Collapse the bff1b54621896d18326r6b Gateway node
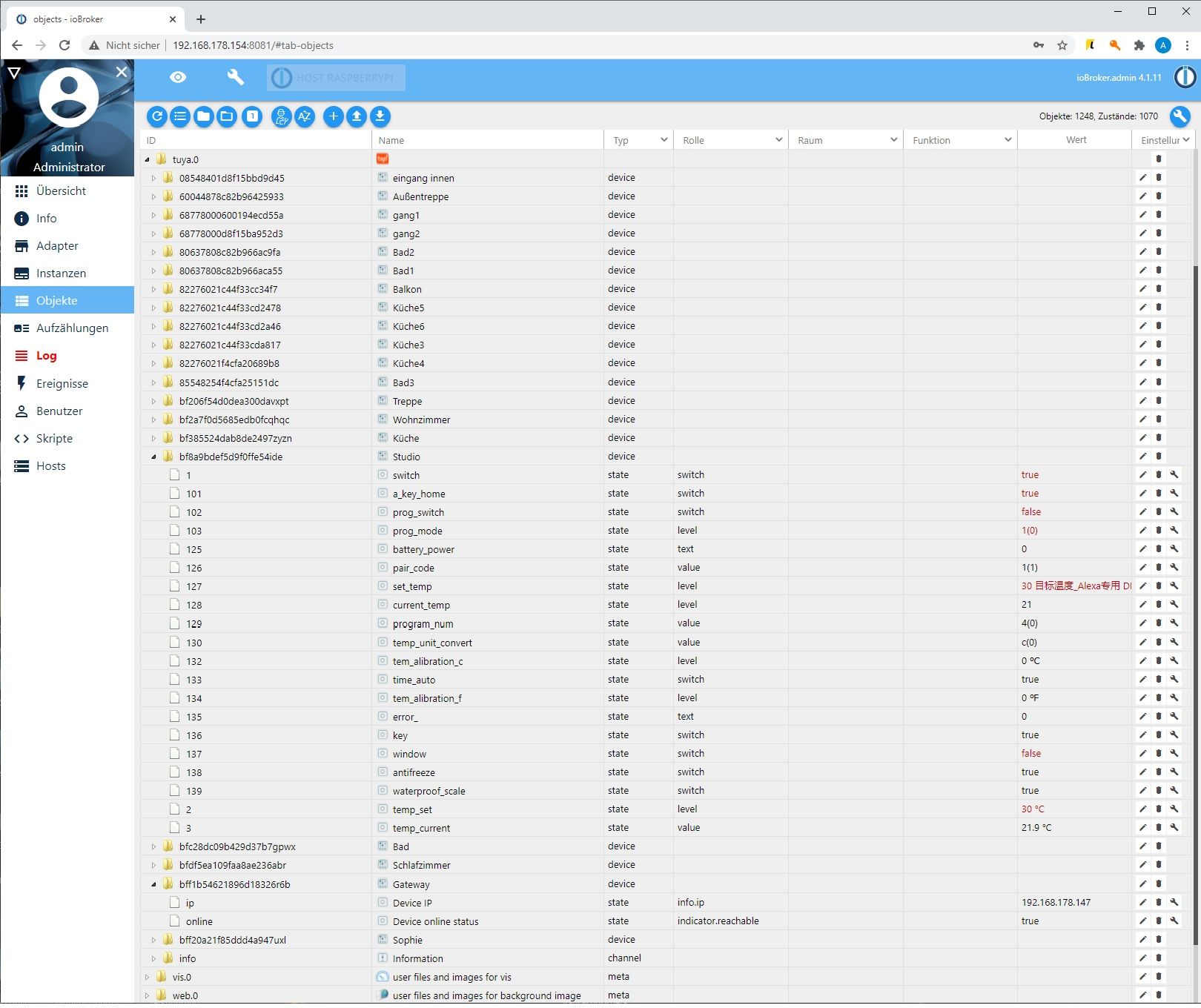Screen dimensions: 1201x1008 pos(153,884)
